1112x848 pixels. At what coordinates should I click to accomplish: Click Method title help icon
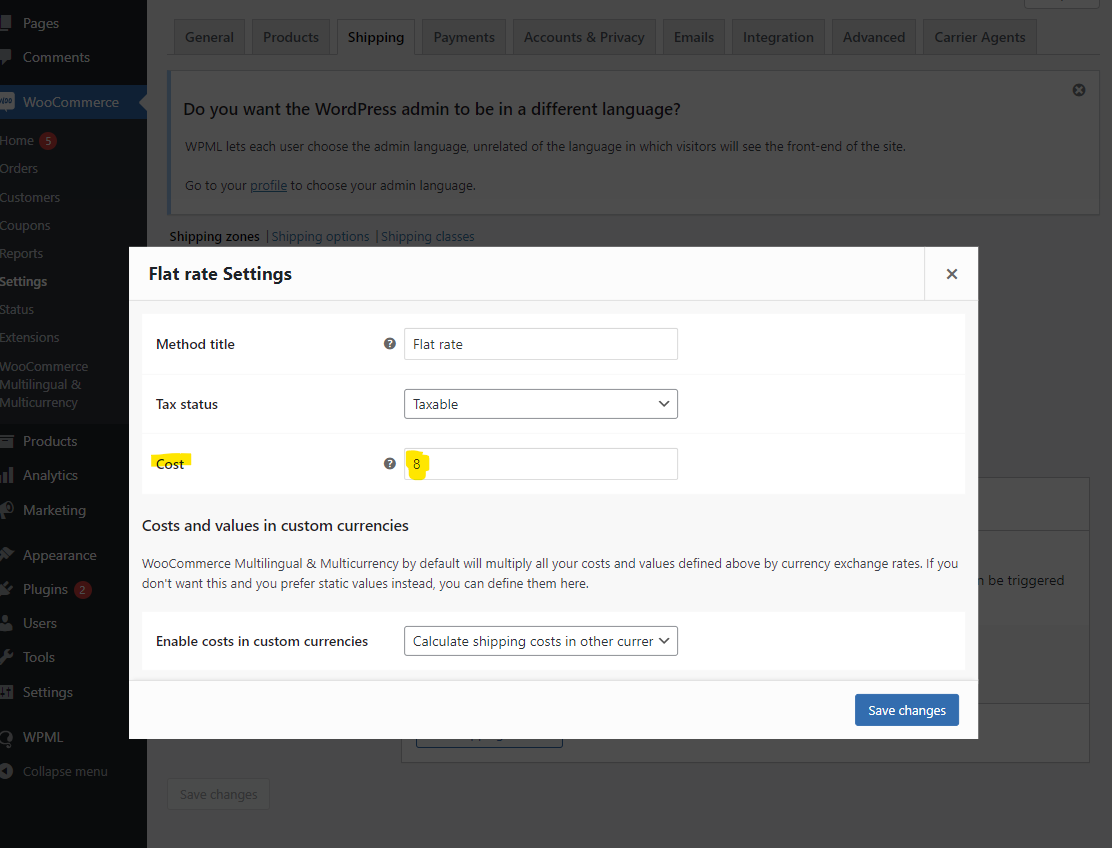tap(389, 344)
